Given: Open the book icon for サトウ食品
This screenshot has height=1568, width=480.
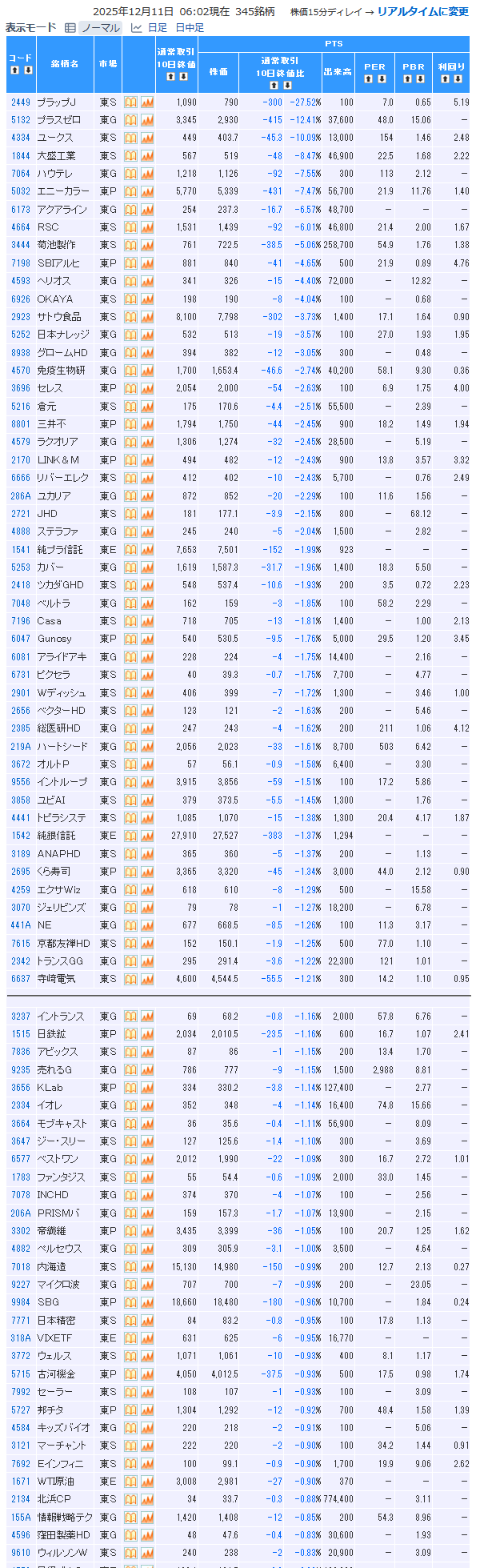Looking at the screenshot, I should pyautogui.click(x=131, y=317).
